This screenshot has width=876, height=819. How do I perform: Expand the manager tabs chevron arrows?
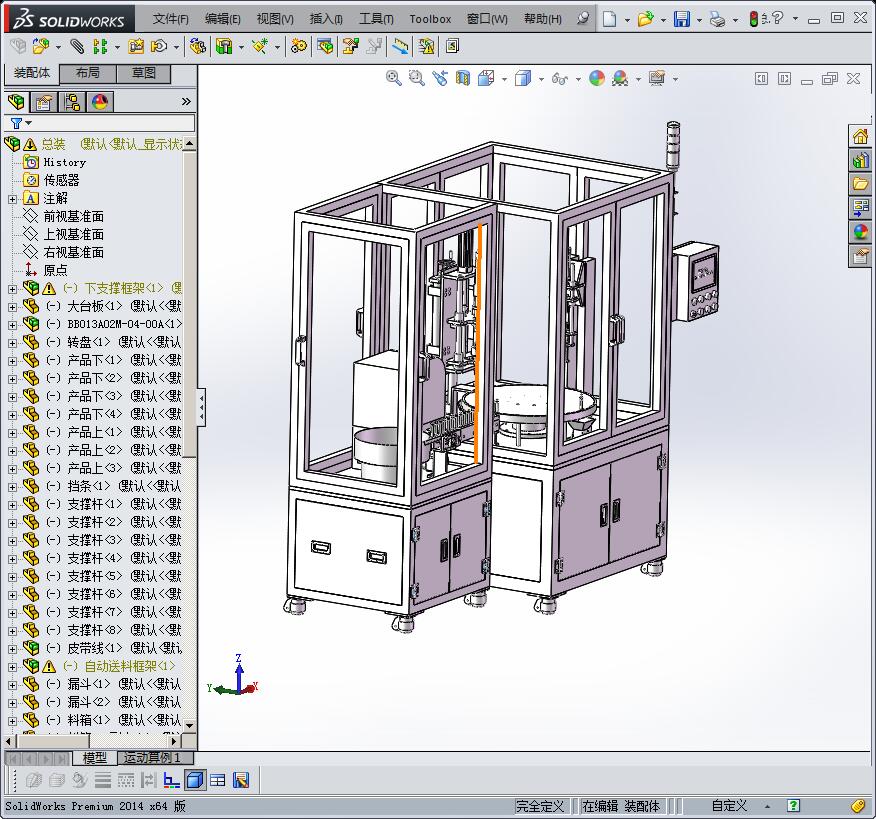click(186, 102)
